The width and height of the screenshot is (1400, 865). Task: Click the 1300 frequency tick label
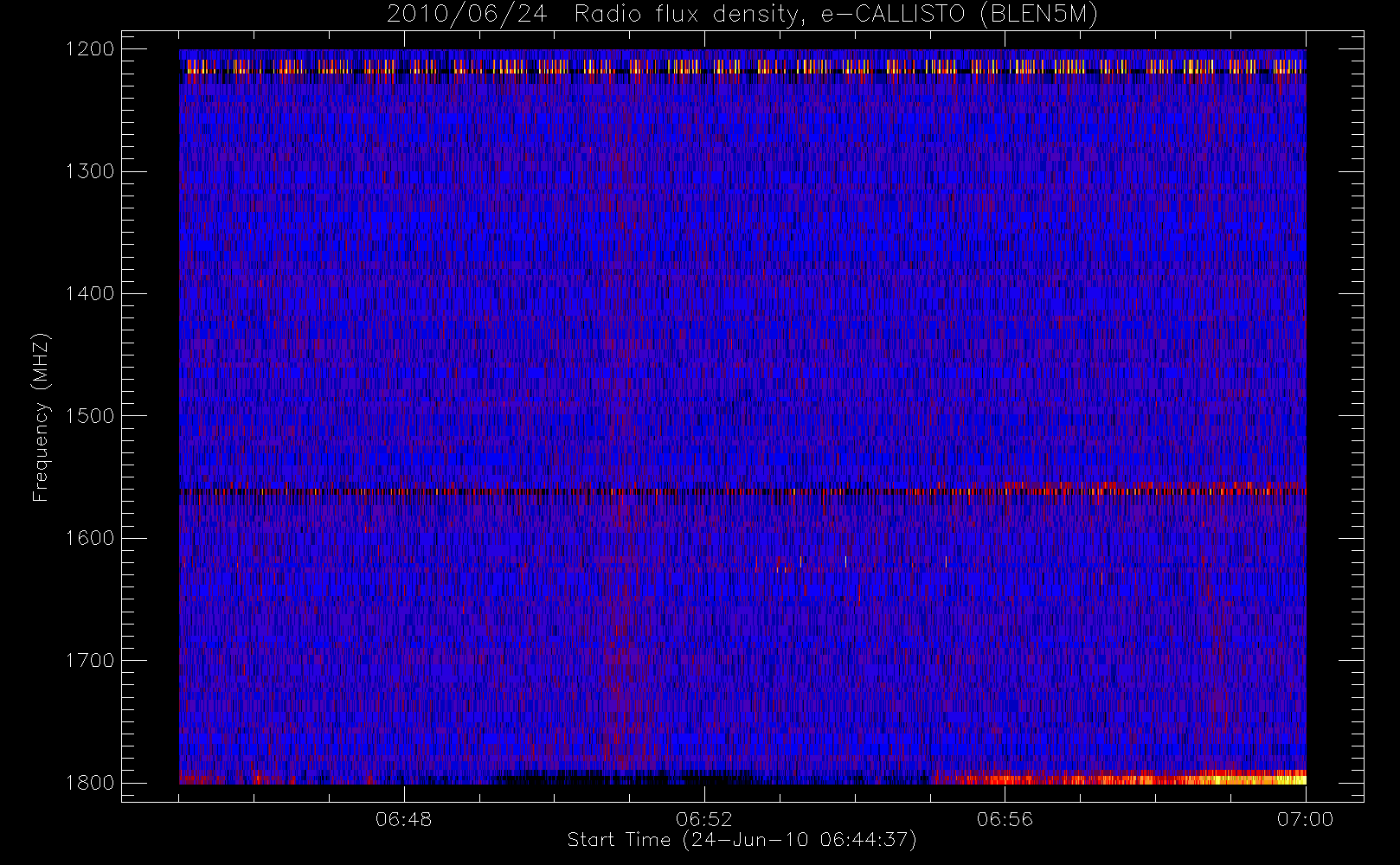pos(90,171)
